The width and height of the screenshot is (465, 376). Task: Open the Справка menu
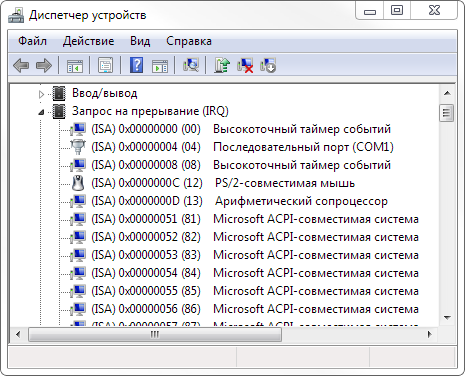189,41
